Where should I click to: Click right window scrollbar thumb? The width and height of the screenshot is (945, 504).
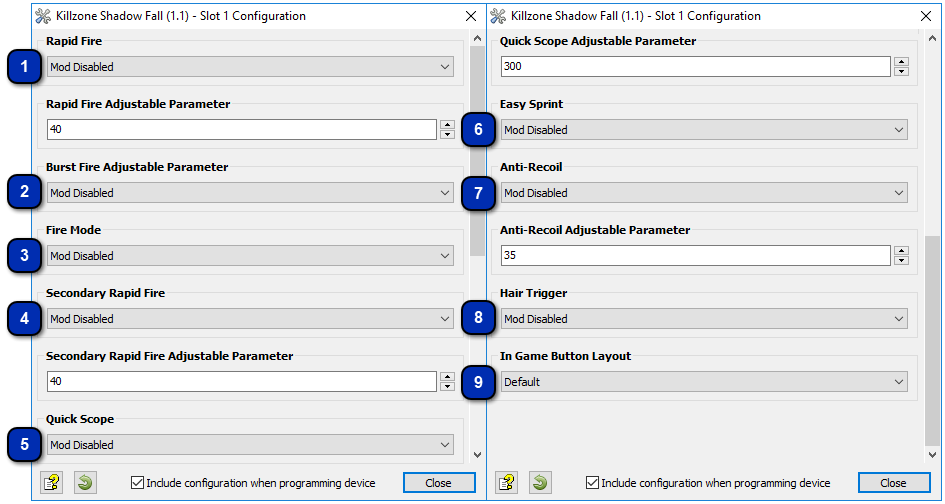tap(932, 341)
